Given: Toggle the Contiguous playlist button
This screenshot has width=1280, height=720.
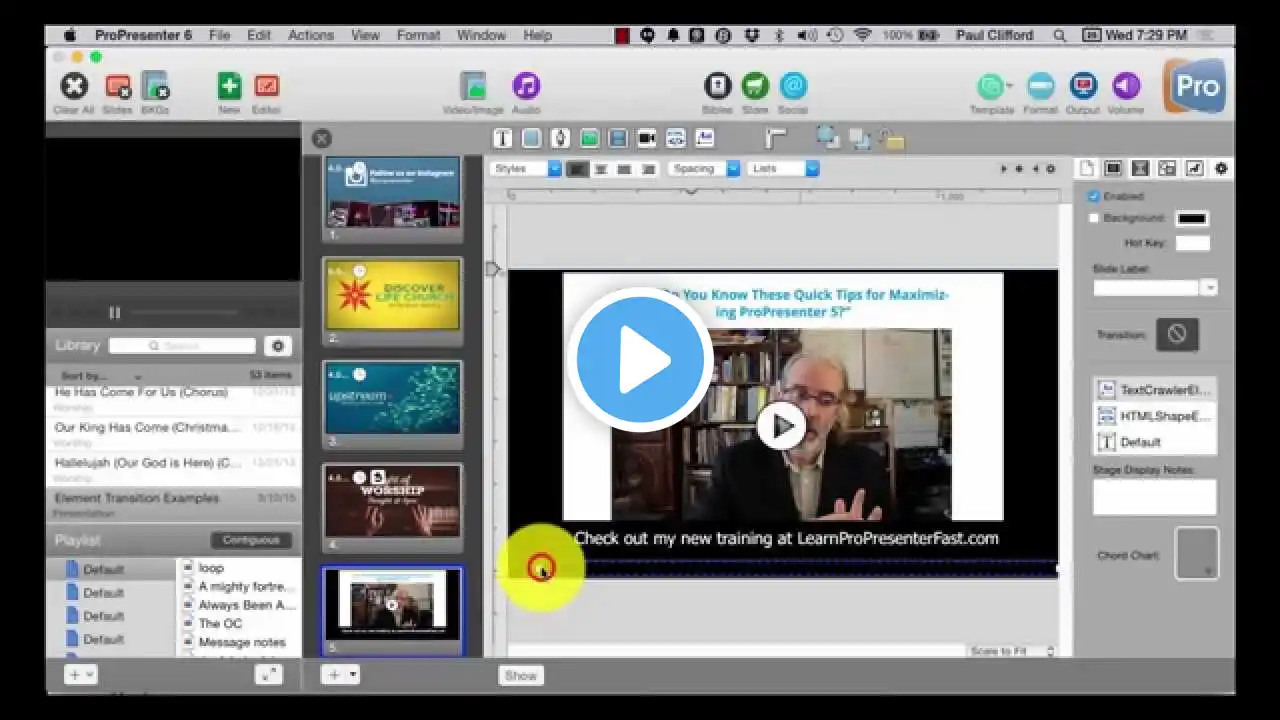Looking at the screenshot, I should coord(251,540).
